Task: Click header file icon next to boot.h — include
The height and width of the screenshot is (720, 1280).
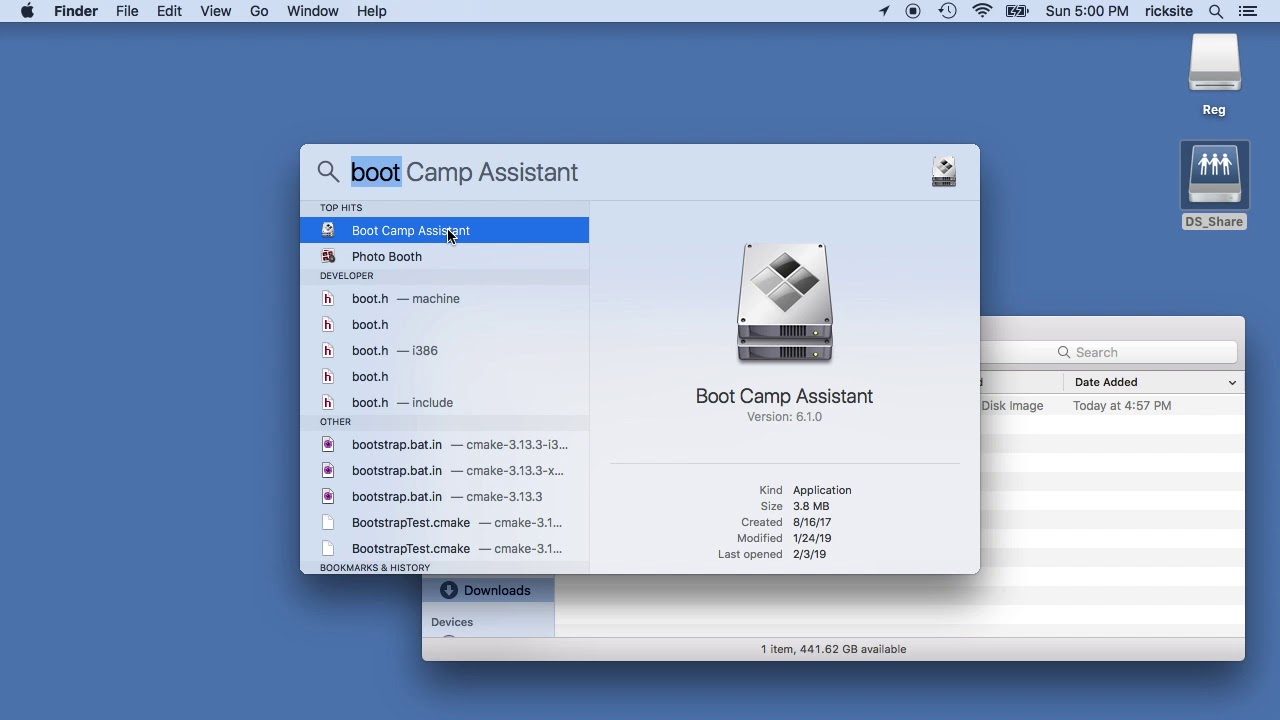Action: pos(328,402)
